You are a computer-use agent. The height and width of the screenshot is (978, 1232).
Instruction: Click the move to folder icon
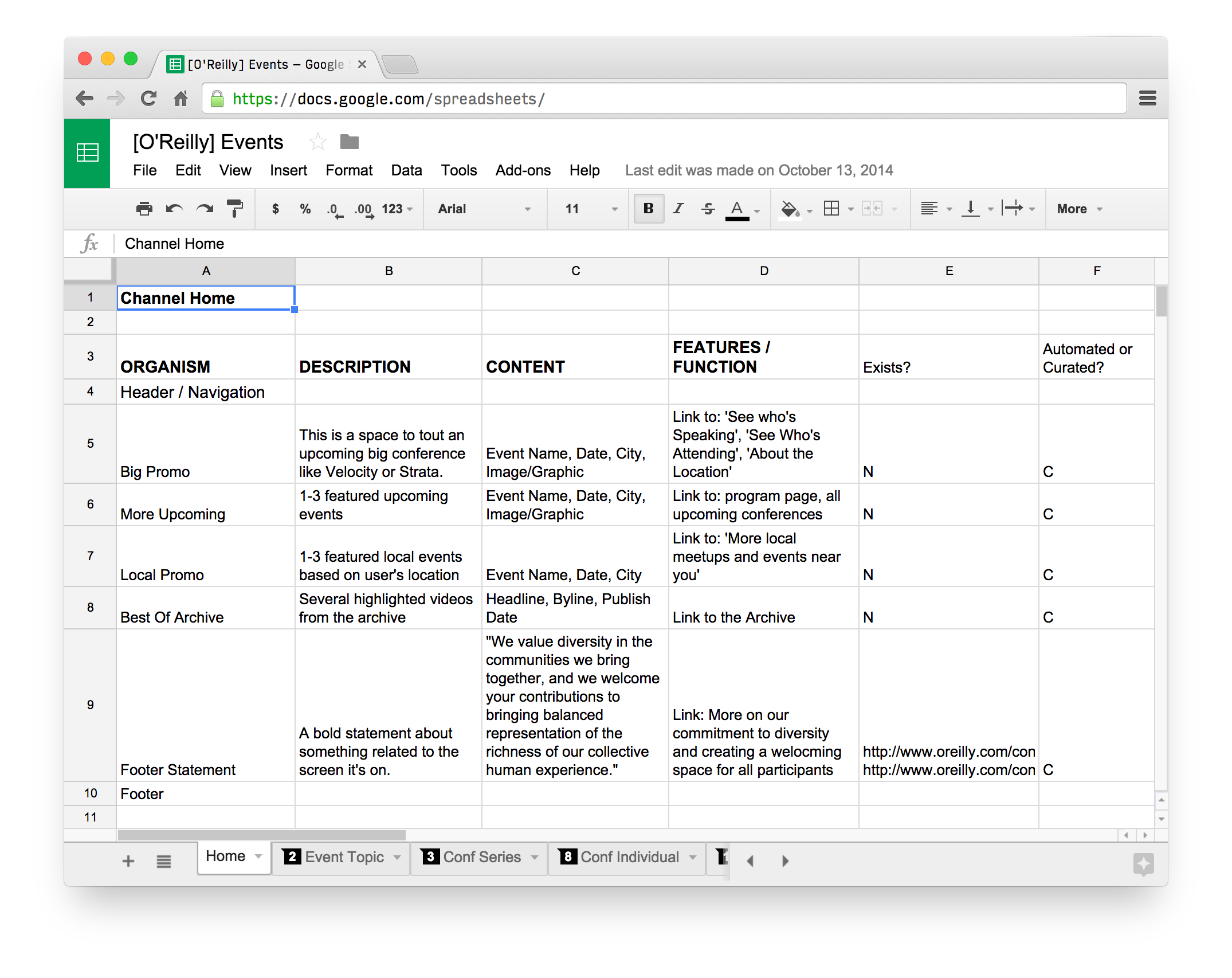pos(350,142)
